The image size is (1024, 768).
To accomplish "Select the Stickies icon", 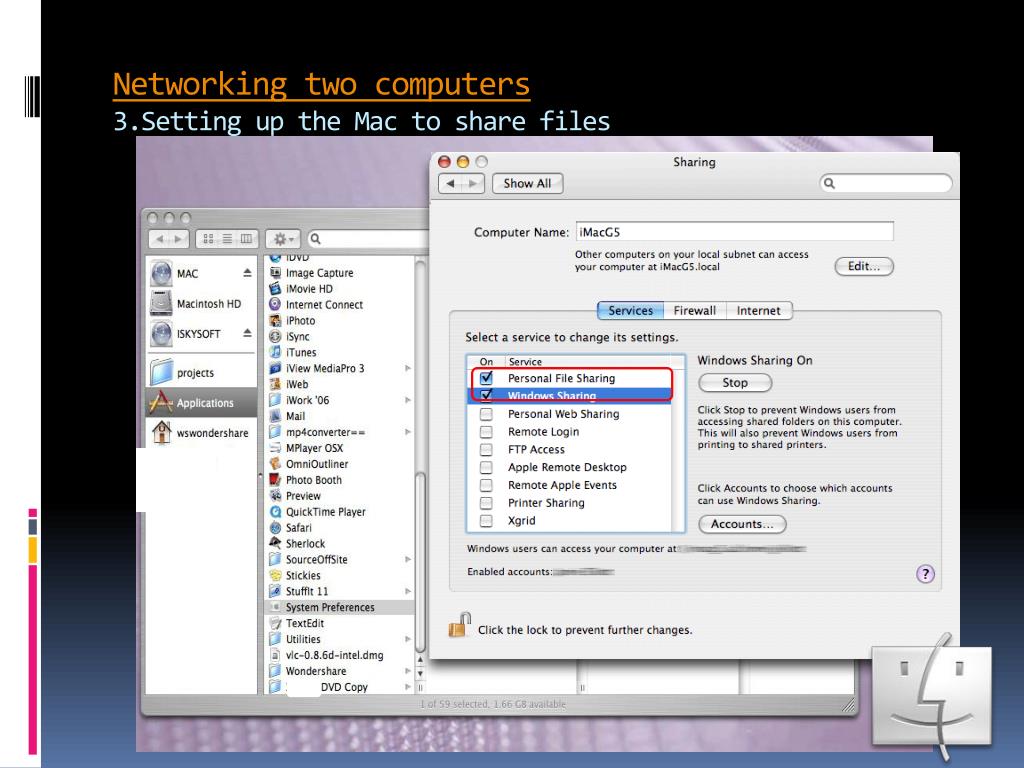I will (276, 575).
